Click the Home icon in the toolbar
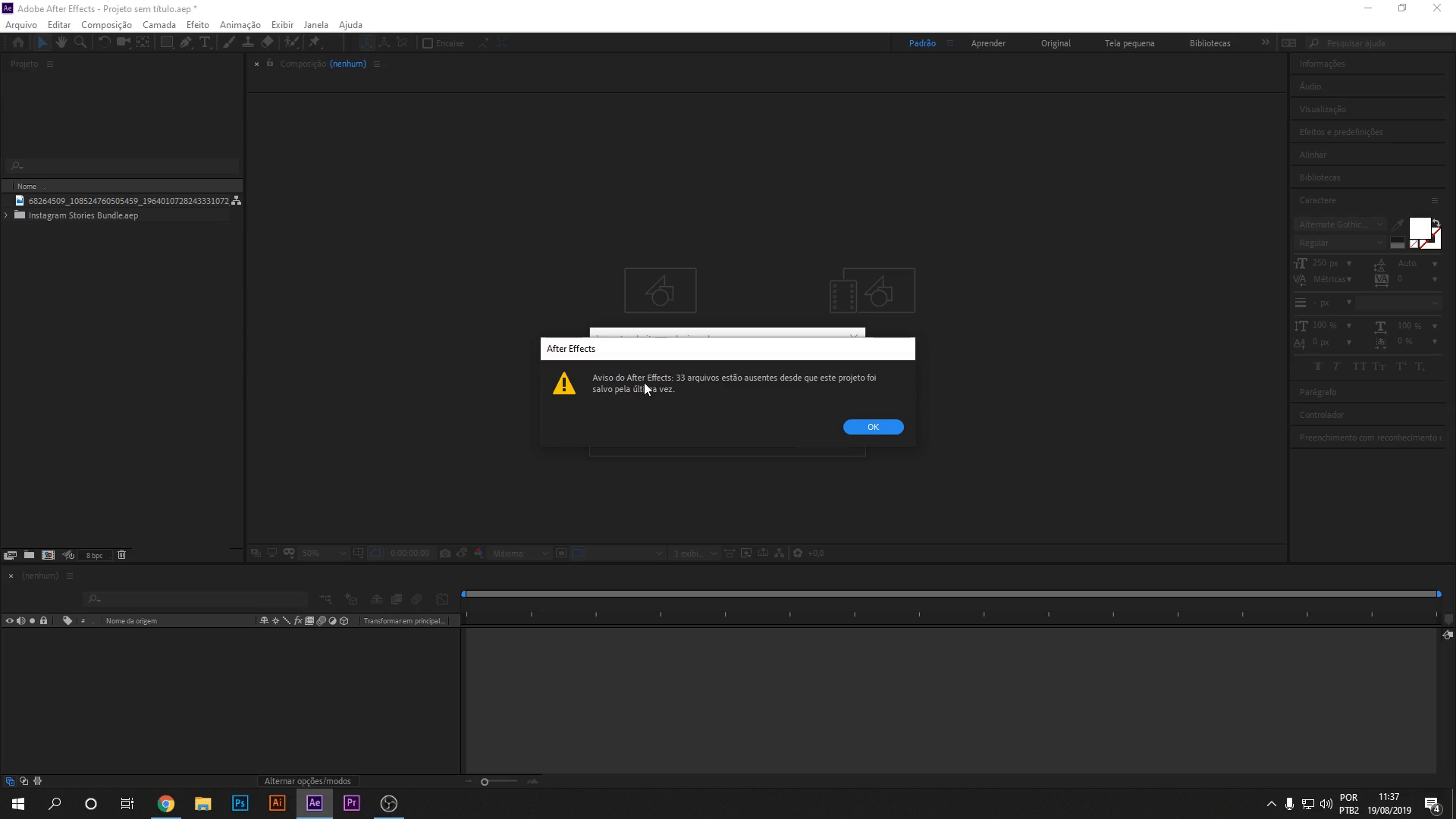Image resolution: width=1456 pixels, height=819 pixels. tap(18, 42)
